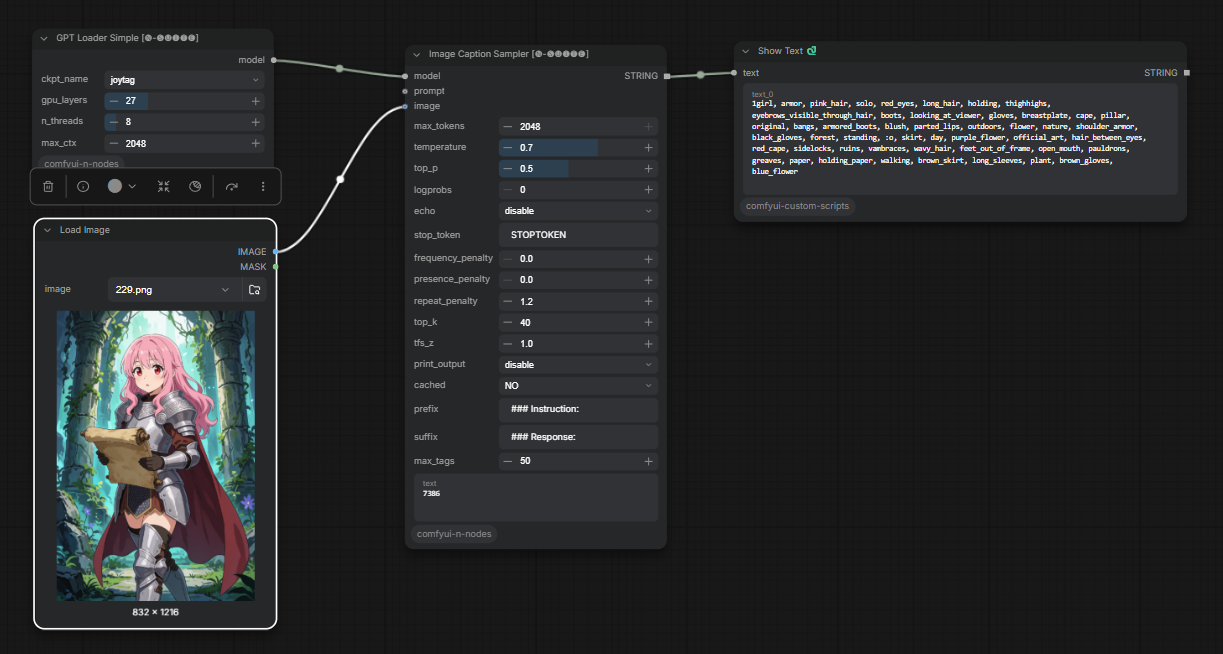Adjust the top_p slider bar
The image size is (1223, 654).
pyautogui.click(x=578, y=169)
